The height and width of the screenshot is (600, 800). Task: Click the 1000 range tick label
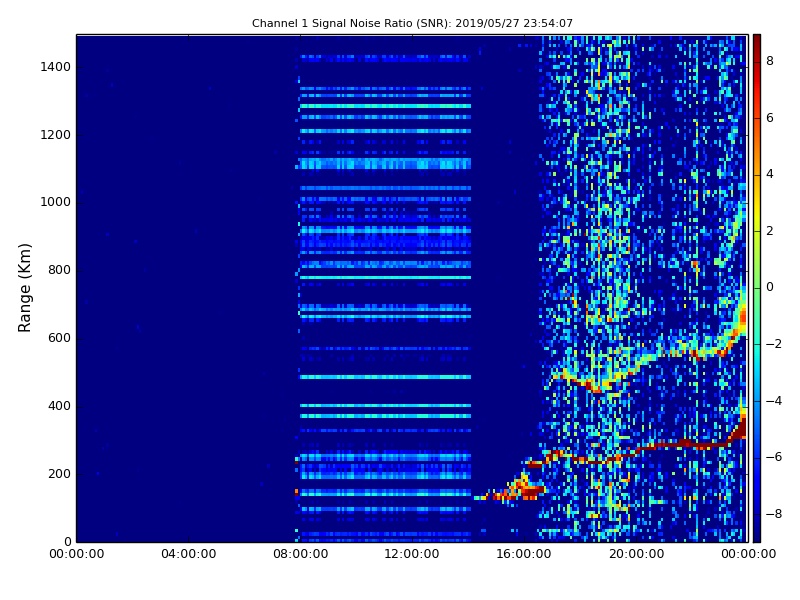tap(56, 202)
